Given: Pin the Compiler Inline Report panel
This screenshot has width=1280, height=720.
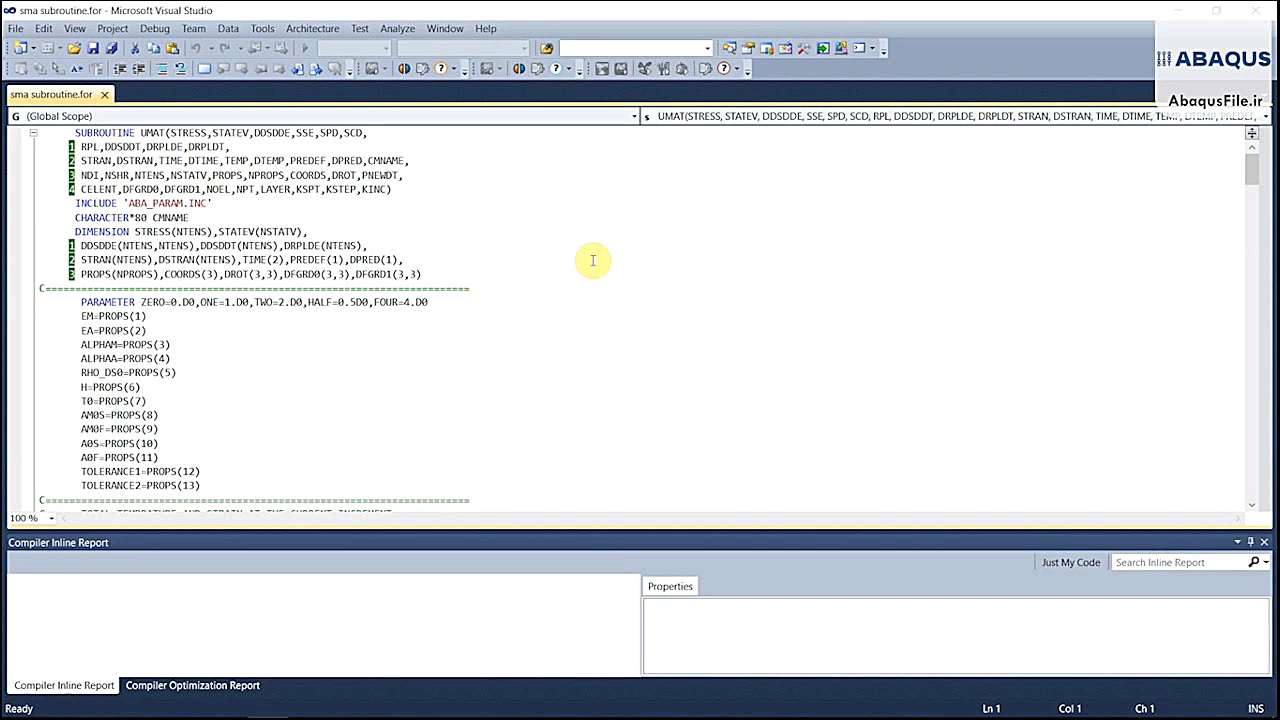Looking at the screenshot, I should [x=1250, y=542].
